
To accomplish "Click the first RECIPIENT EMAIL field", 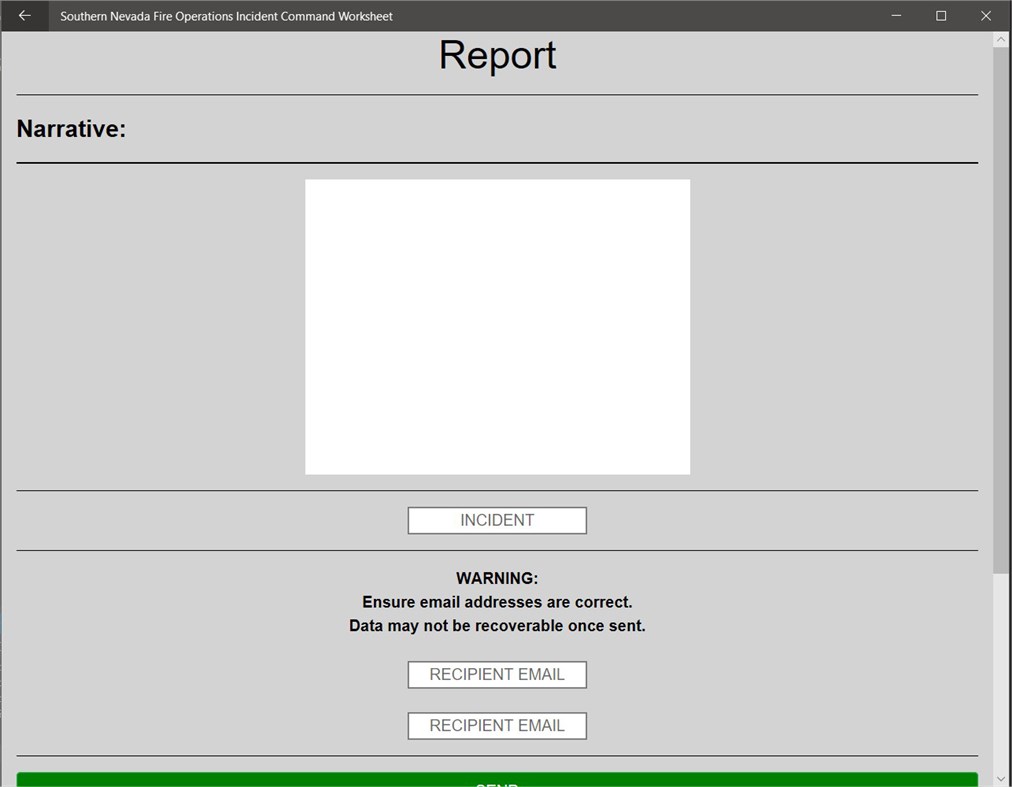I will point(497,674).
